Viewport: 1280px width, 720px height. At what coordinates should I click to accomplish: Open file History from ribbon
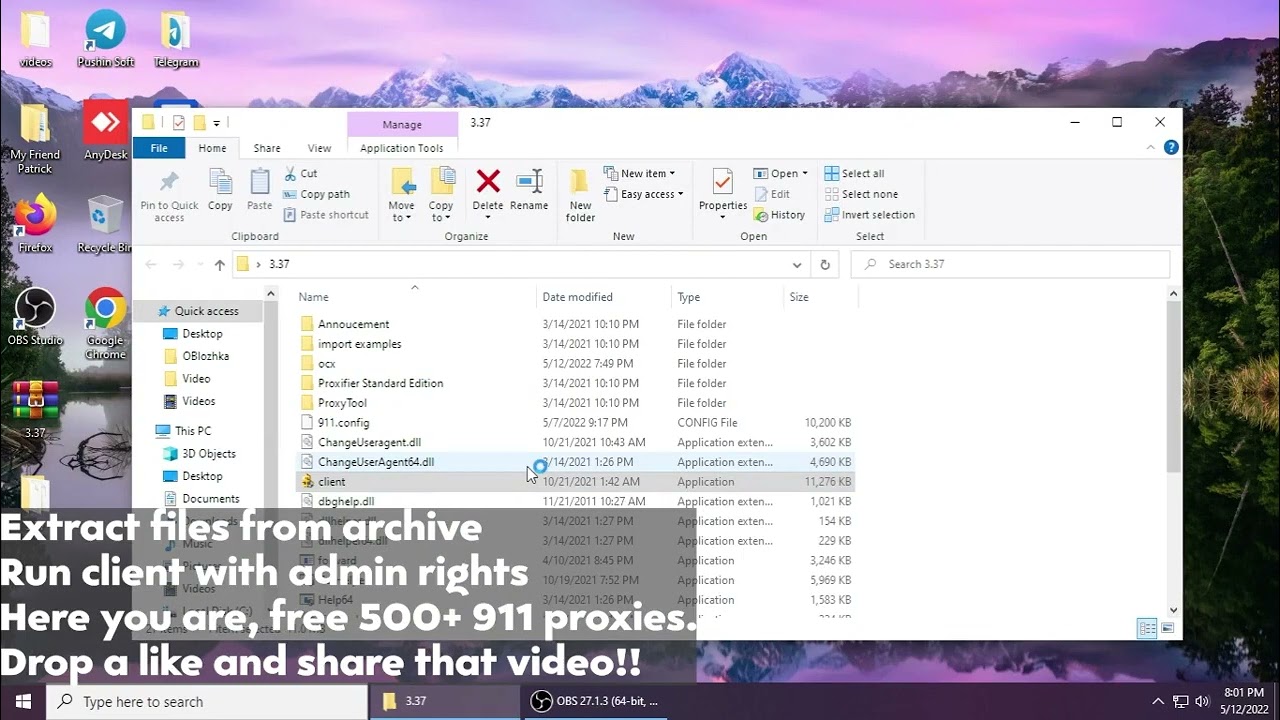779,215
